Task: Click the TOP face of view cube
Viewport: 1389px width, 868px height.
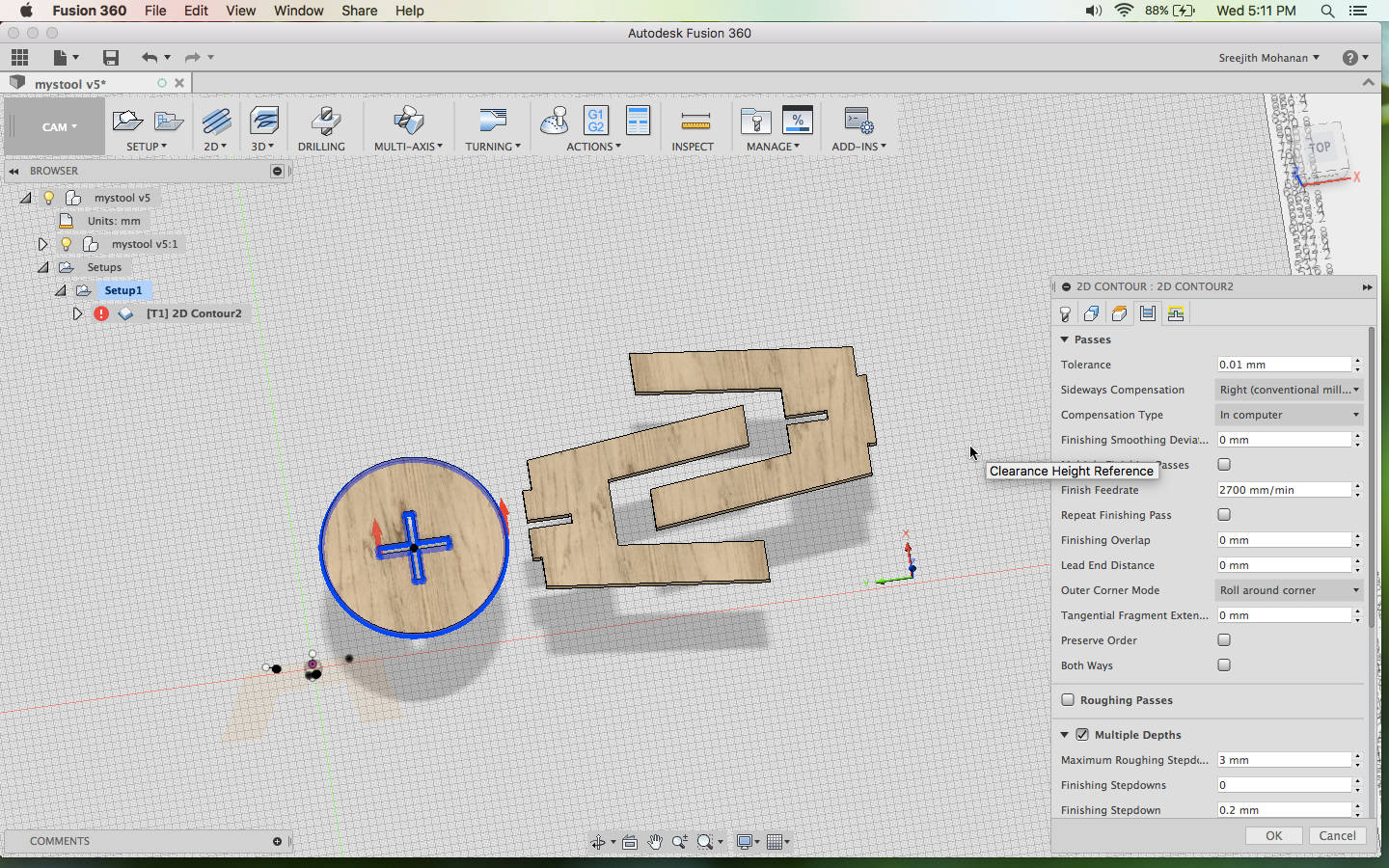Action: pyautogui.click(x=1320, y=147)
